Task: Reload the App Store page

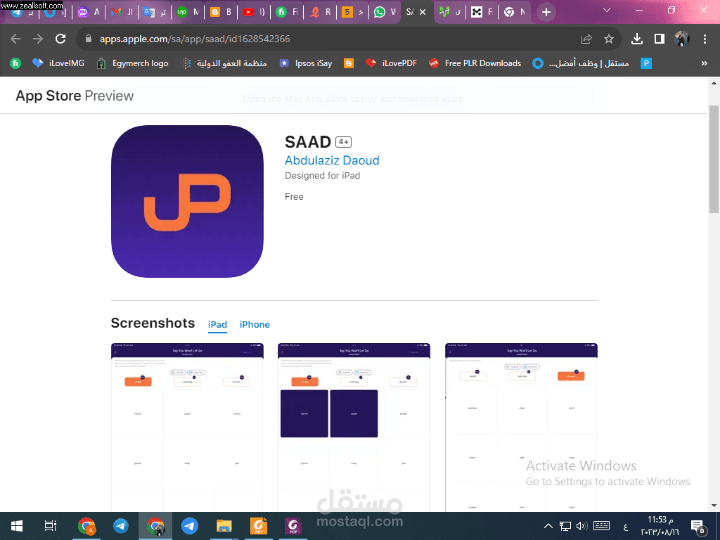Action: (x=61, y=39)
